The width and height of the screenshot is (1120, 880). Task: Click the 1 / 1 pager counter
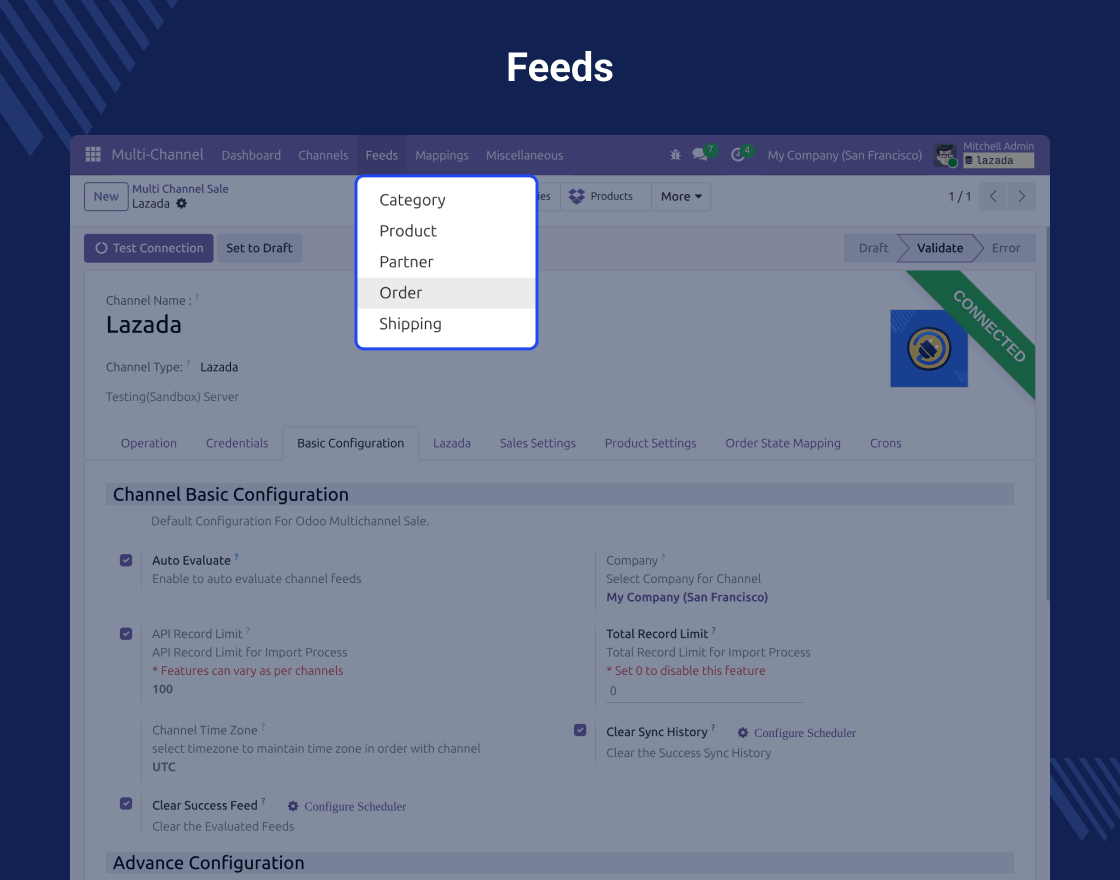[959, 196]
